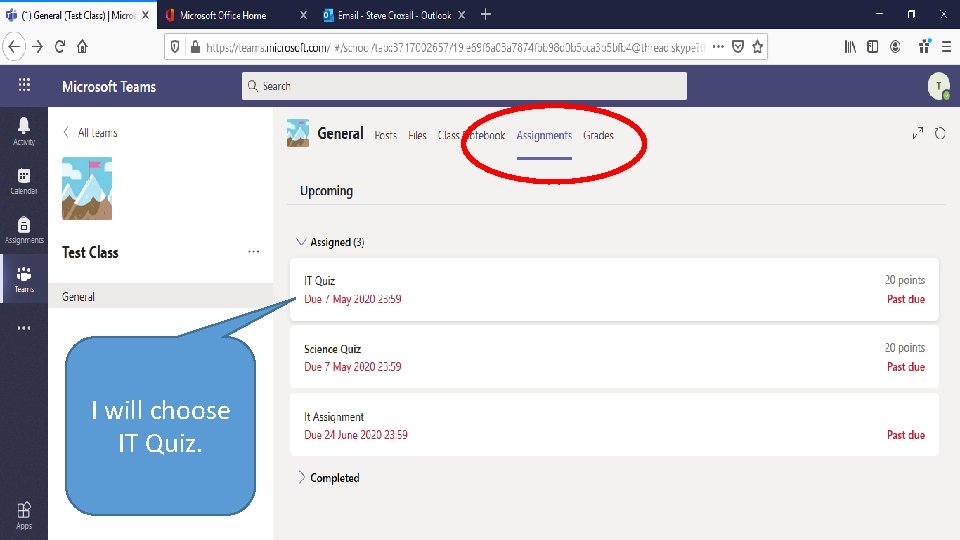This screenshot has height=540, width=960.
Task: Toggle the browser sidebar view
Action: pos(872,47)
